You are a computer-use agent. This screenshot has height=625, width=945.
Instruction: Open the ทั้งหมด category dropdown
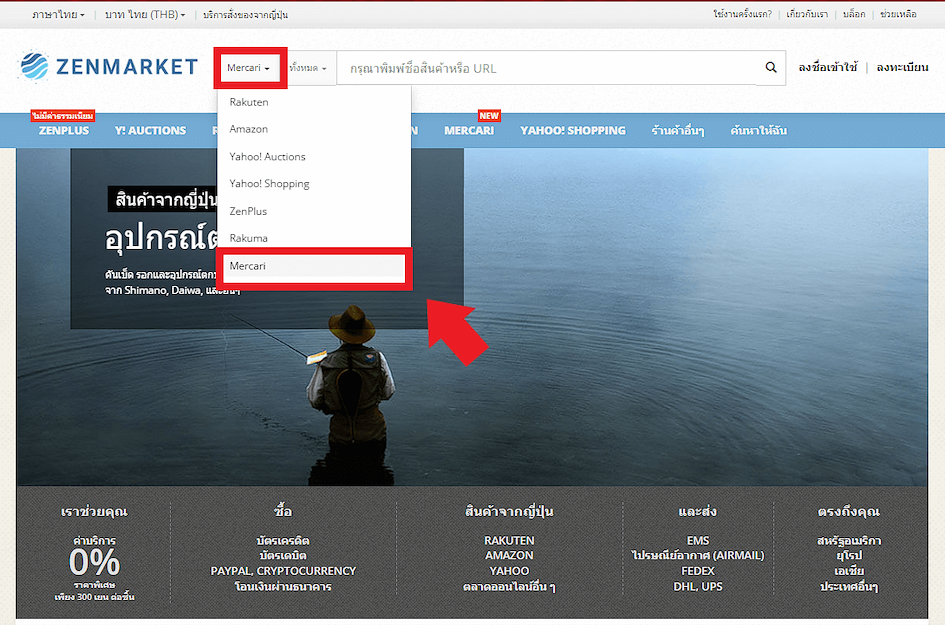pos(308,68)
